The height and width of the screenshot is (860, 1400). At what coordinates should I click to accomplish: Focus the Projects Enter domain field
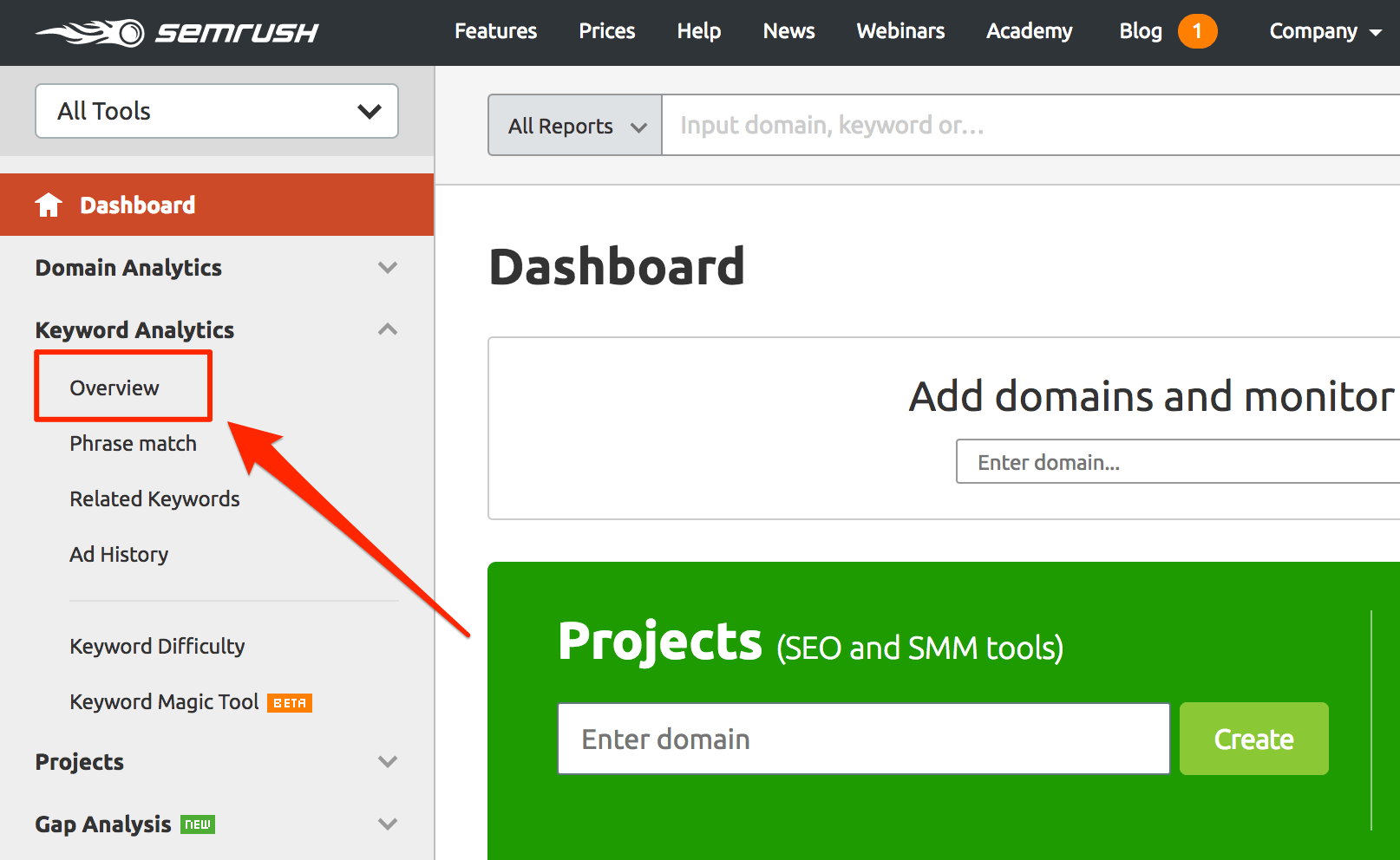864,739
